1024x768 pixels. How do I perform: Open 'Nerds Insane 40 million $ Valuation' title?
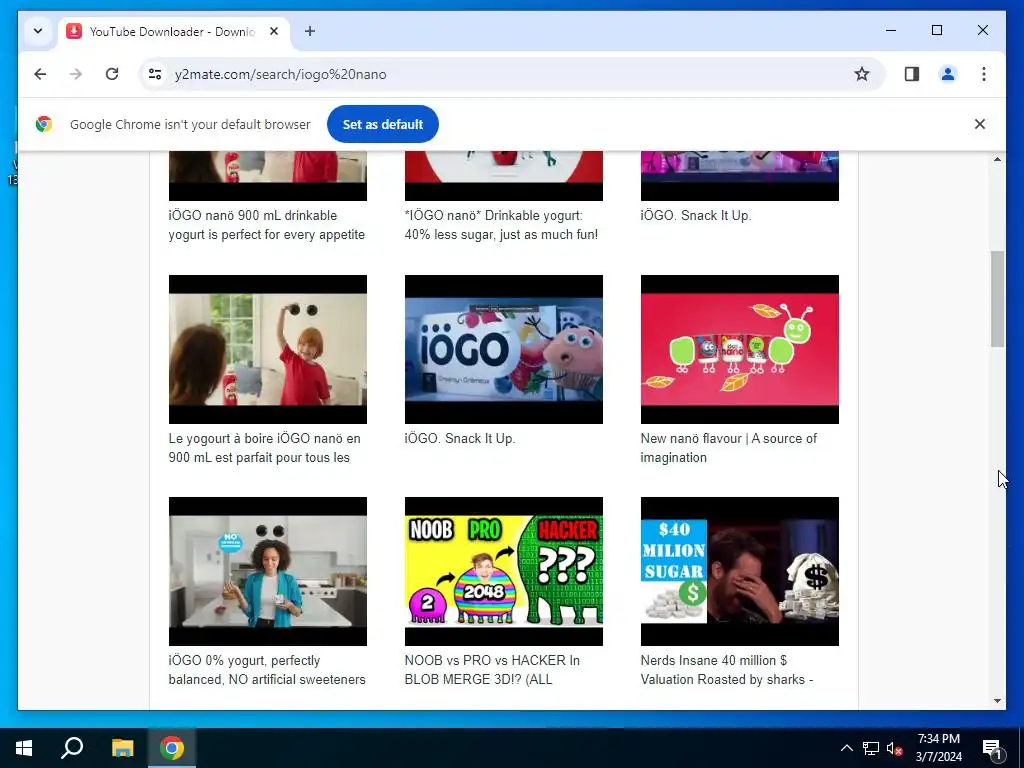[727, 670]
